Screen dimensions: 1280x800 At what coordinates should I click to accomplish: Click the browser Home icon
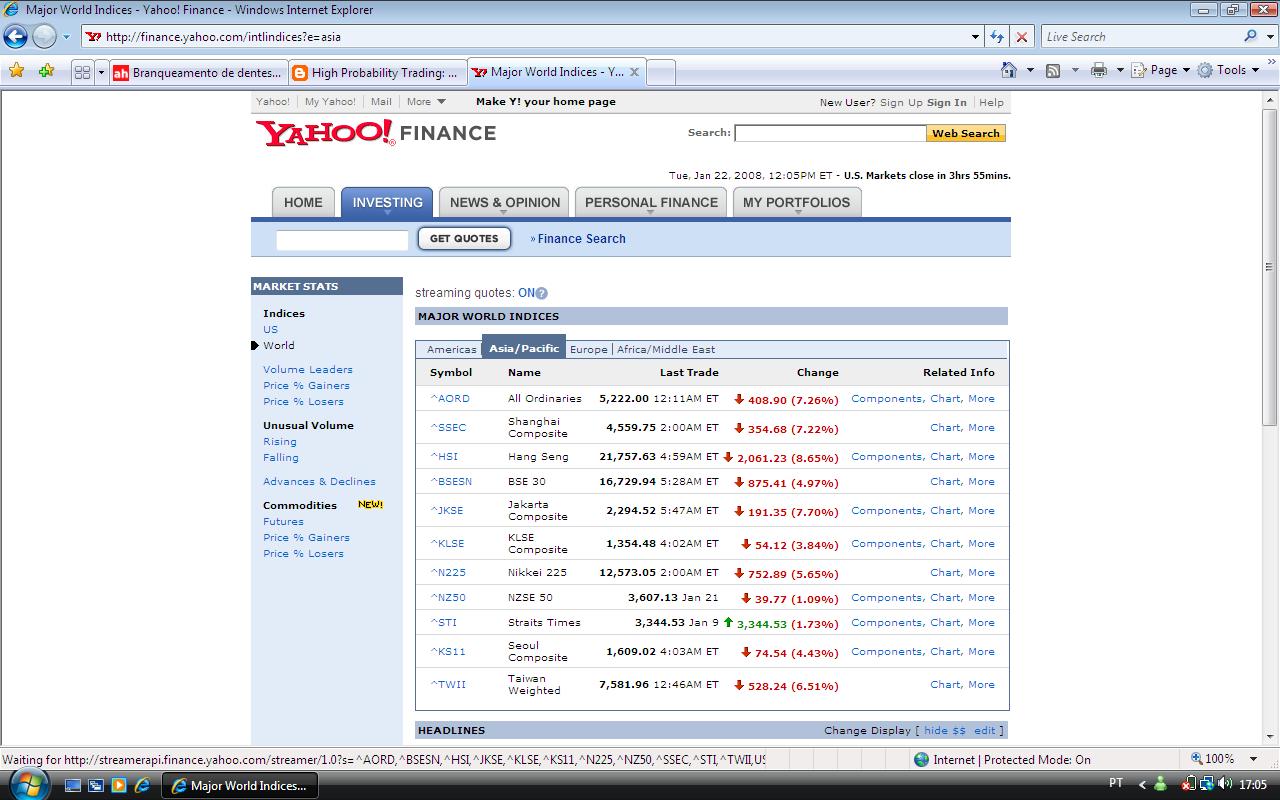pos(1010,70)
